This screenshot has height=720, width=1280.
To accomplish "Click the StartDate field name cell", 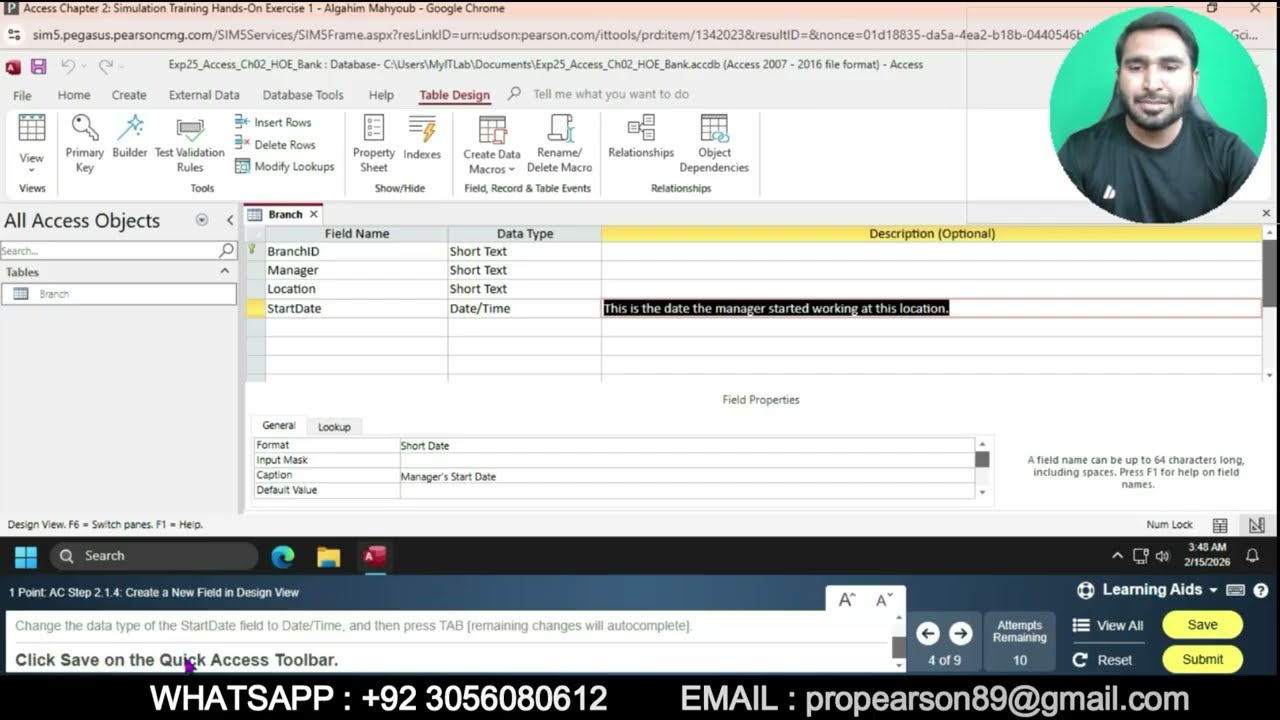I will 356,308.
